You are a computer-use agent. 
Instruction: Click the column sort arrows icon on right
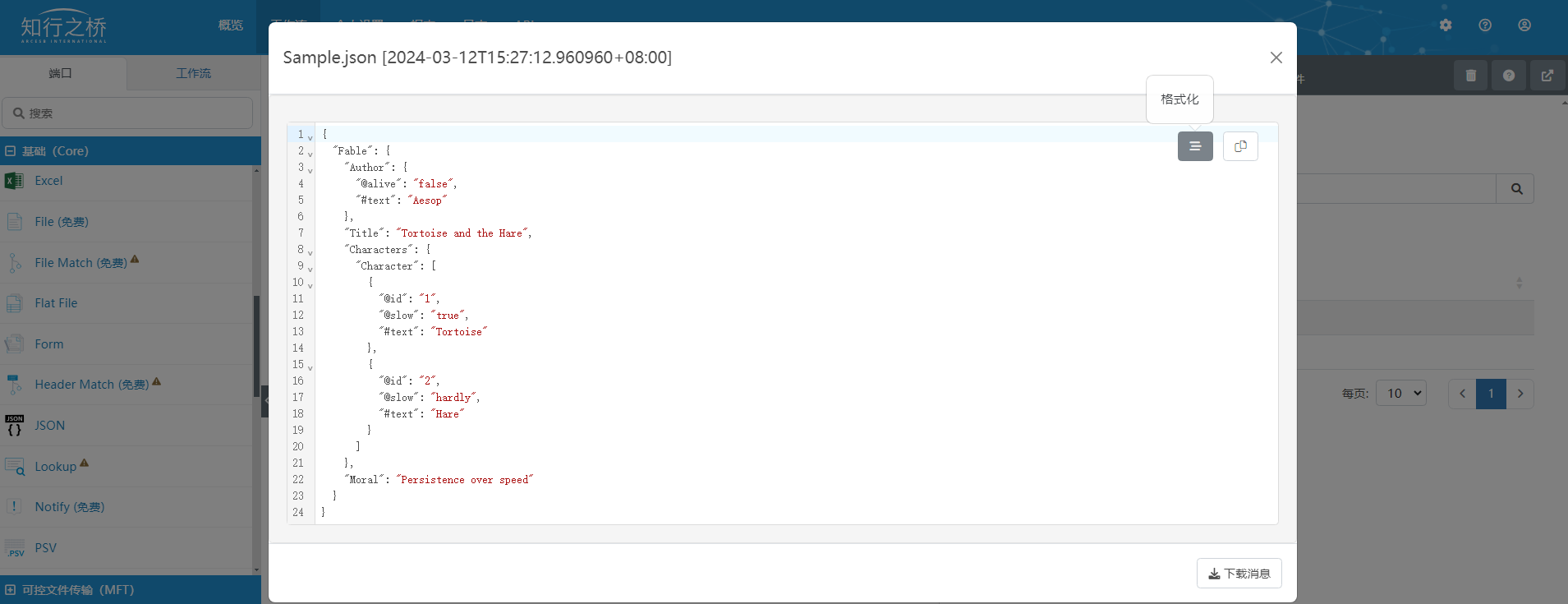[1519, 283]
